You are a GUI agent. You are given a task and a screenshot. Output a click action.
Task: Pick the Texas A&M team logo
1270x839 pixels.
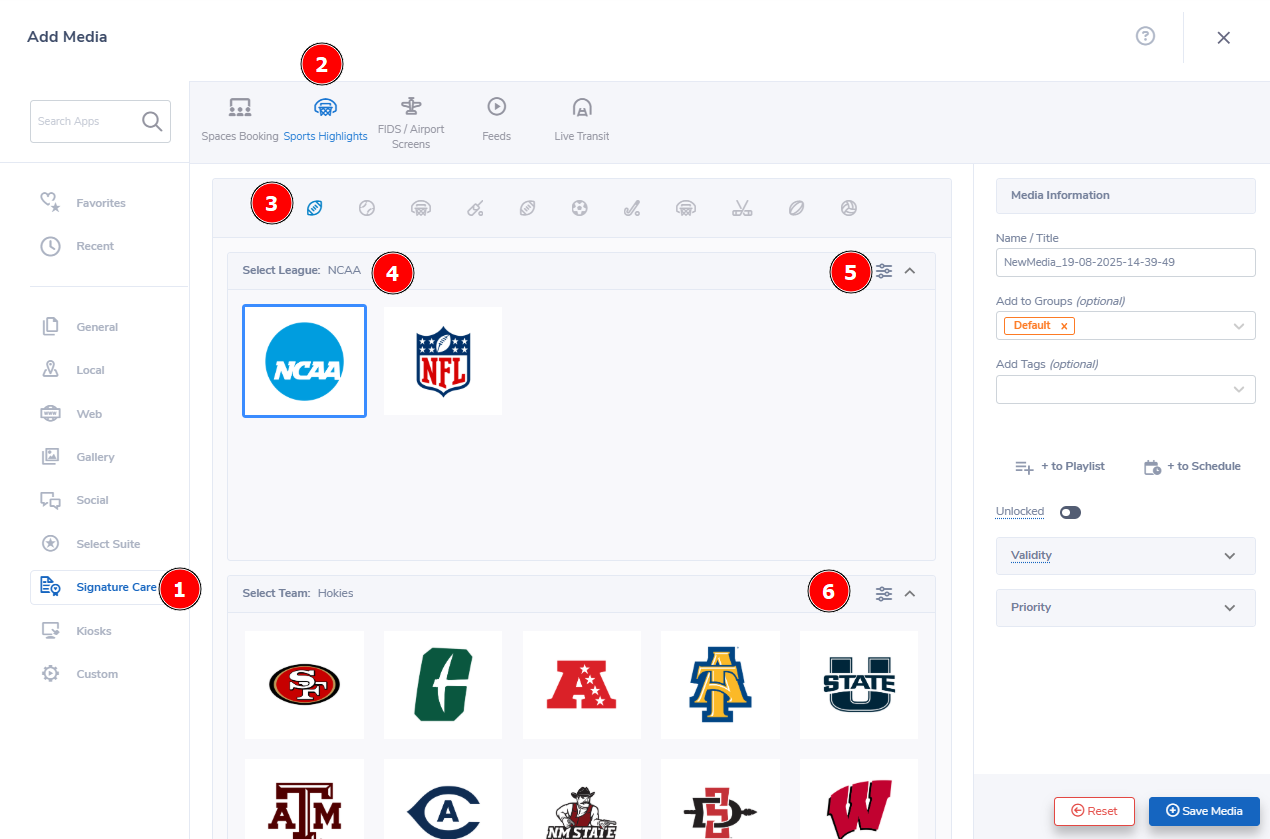click(304, 799)
